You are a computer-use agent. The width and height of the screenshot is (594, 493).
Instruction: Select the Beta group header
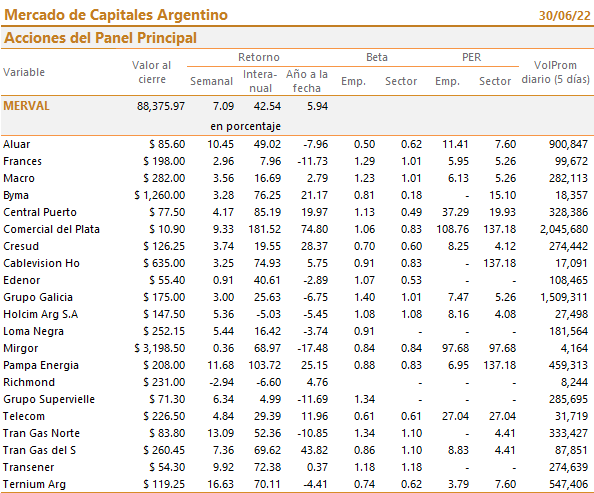coord(377,57)
